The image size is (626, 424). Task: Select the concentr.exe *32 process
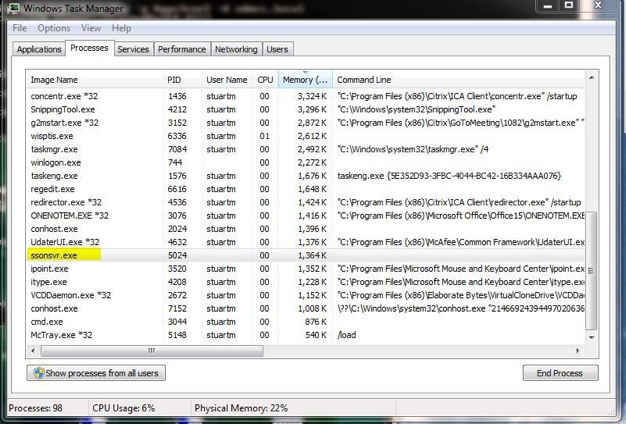click(x=305, y=96)
